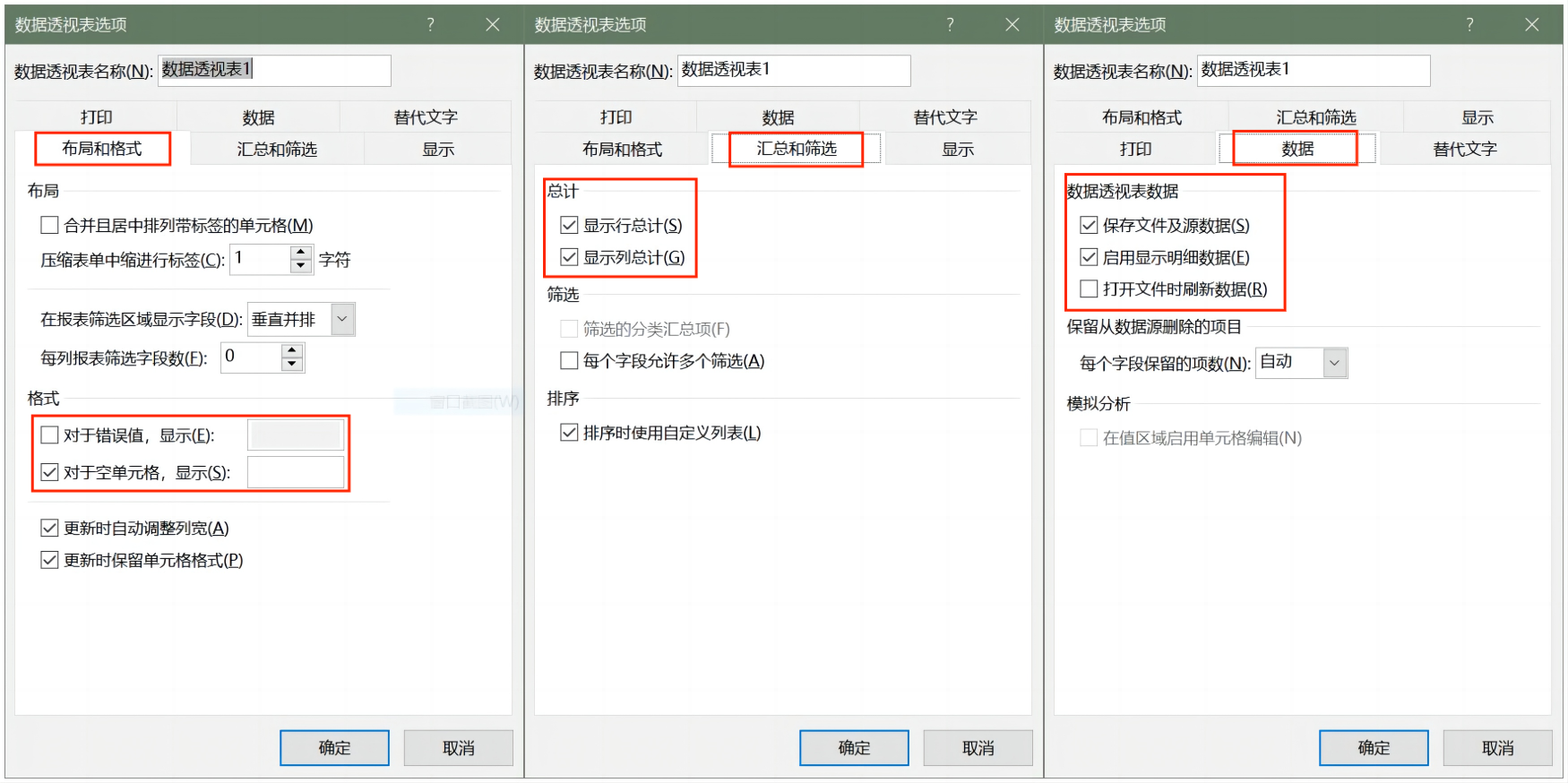Close the dialog containing 布局 and 格式 sections
This screenshot has height=783, width=1568.
493,25
